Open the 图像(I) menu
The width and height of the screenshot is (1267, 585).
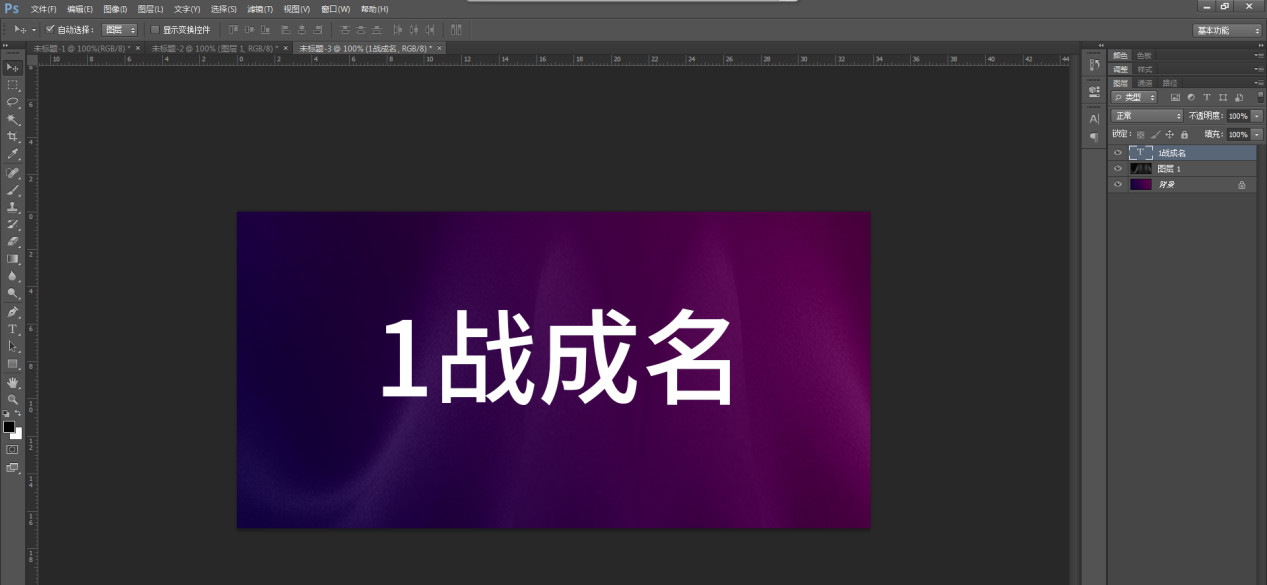[115, 9]
